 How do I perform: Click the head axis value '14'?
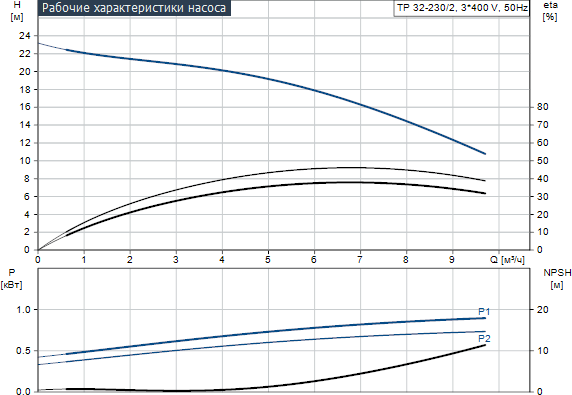[25, 125]
